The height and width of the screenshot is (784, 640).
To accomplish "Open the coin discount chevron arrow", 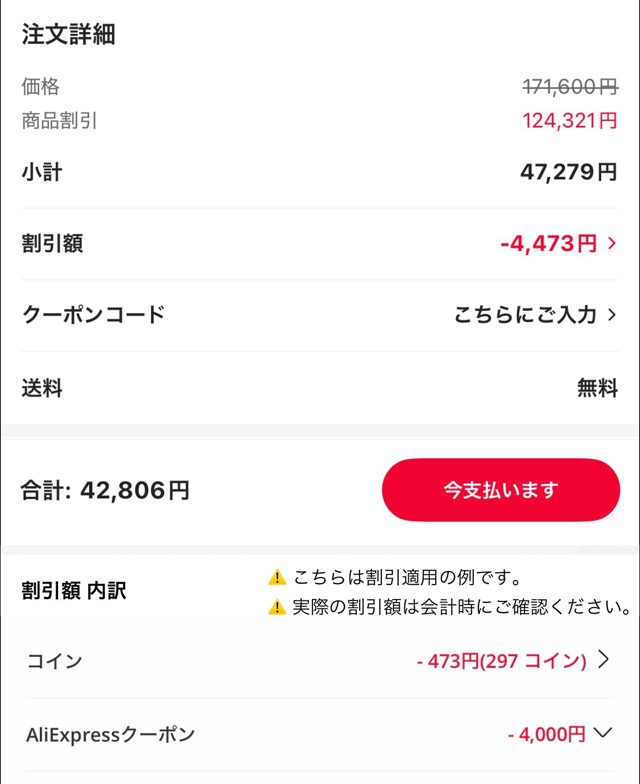I will (x=603, y=660).
